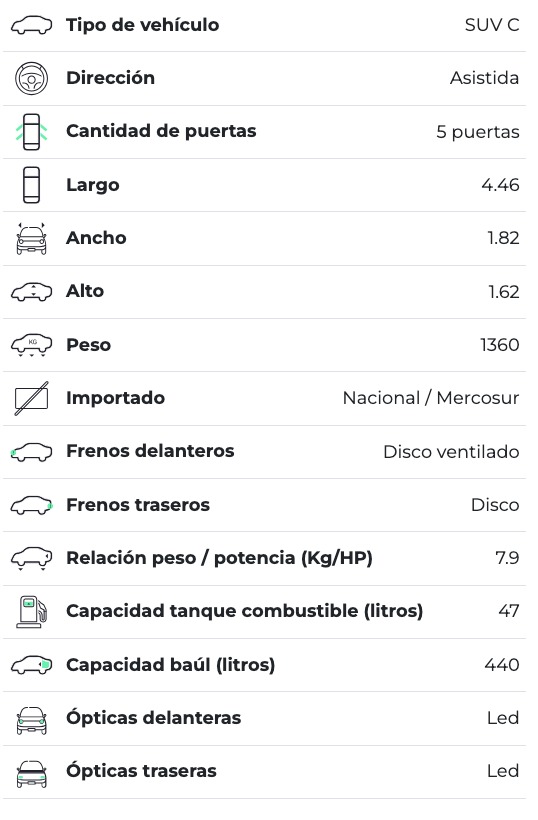
Task: Click the top-view car icon beside Largo
Action: coord(31,185)
